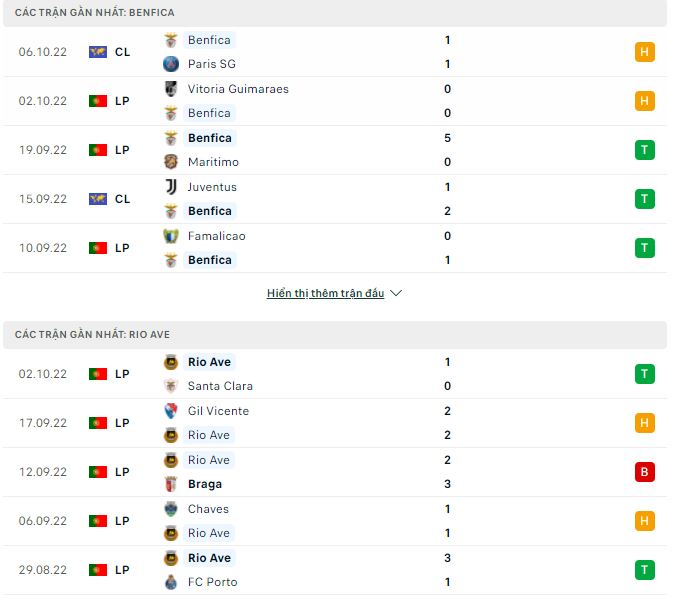
Task: Click the Juventus team logo
Action: tap(171, 187)
